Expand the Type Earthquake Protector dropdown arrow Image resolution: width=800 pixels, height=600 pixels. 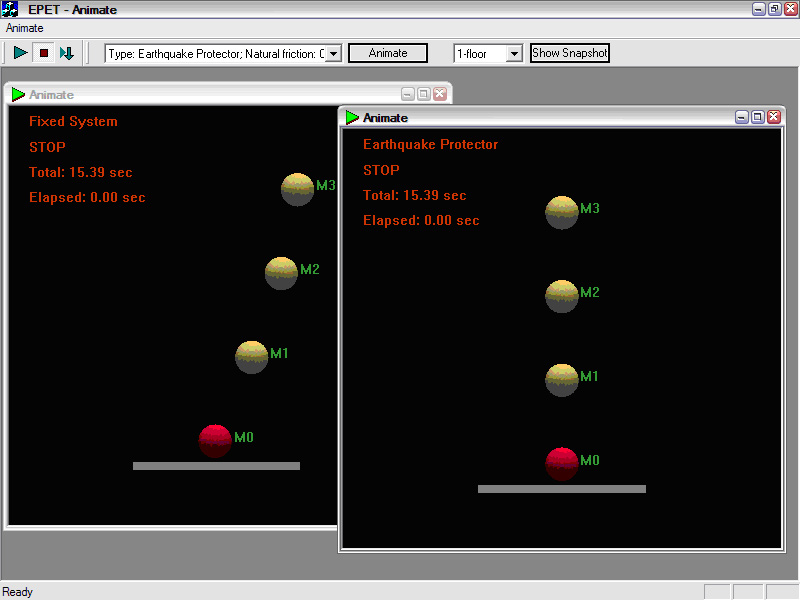point(333,54)
